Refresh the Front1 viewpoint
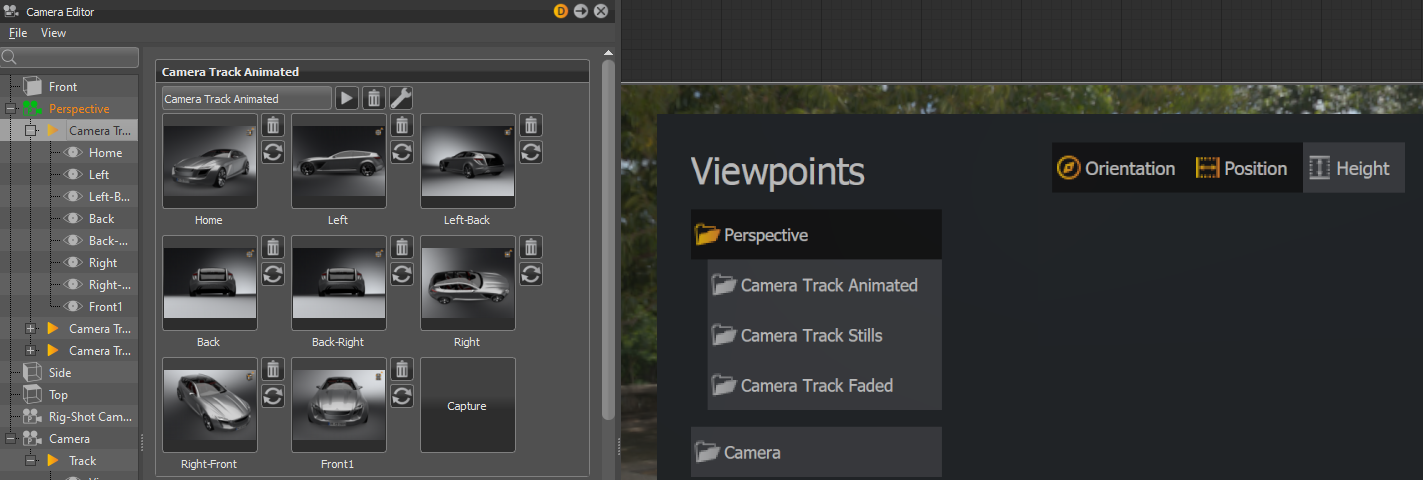This screenshot has height=480, width=1423. point(402,396)
